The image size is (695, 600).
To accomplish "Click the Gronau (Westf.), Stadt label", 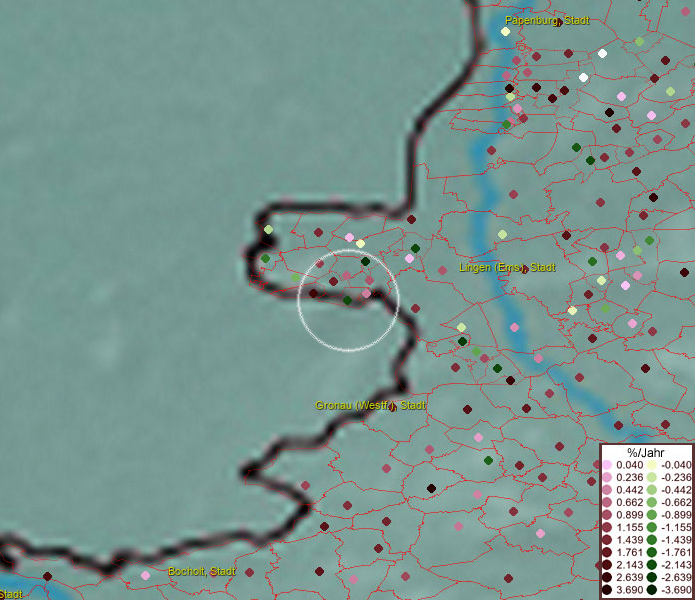I will [x=370, y=405].
